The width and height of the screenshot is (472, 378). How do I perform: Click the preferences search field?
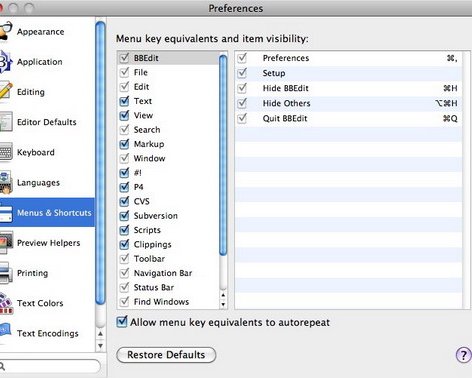[x=50, y=366]
